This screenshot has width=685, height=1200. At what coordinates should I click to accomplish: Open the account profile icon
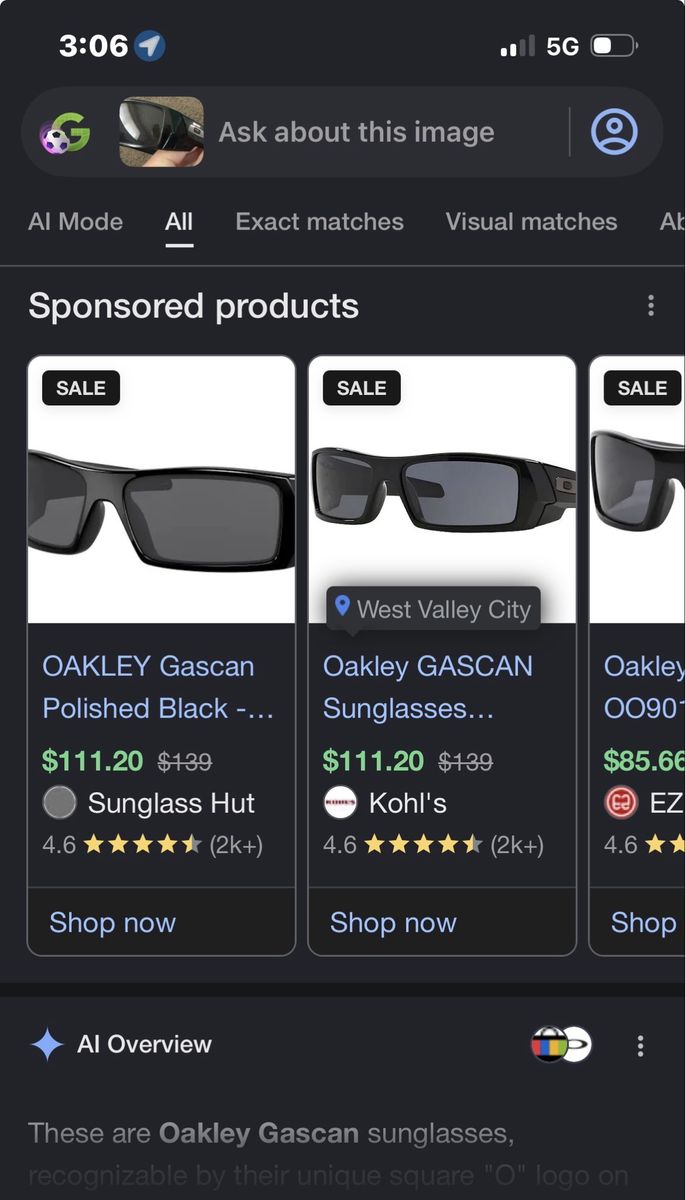614,132
